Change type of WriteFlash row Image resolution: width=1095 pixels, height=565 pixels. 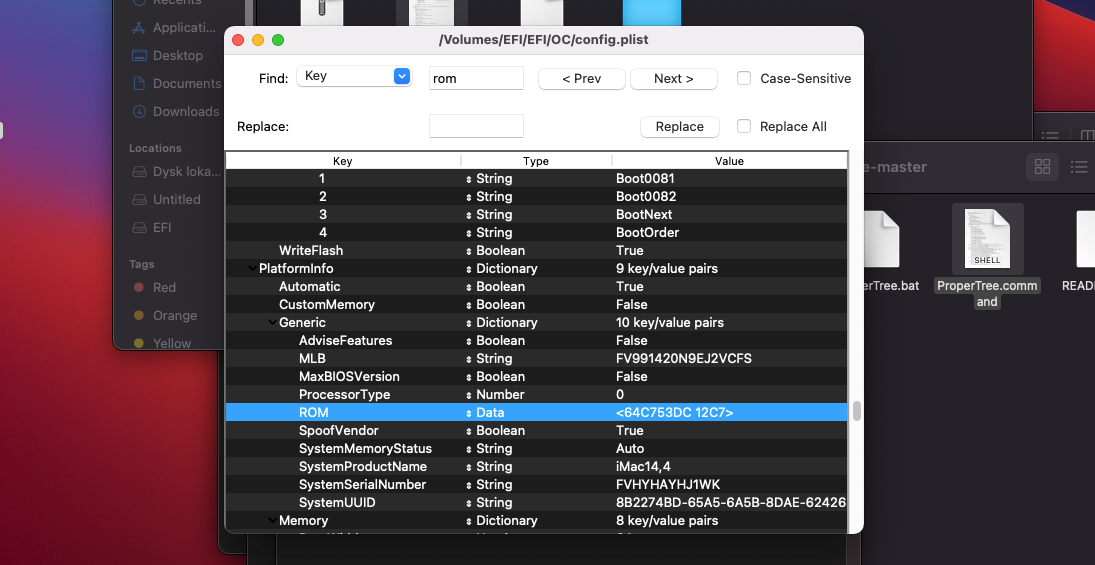coord(469,251)
